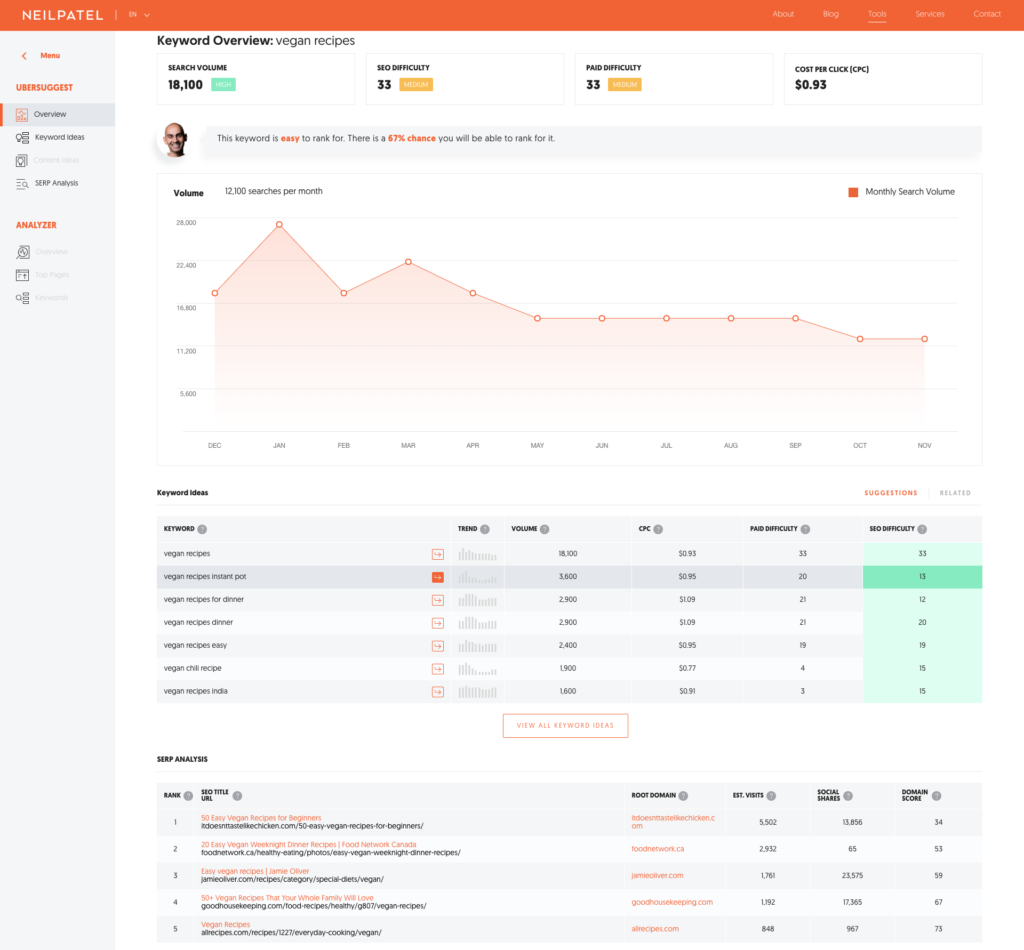Click the arrow icon for 'vegan recipes instant pot'
This screenshot has width=1024, height=950.
pos(438,577)
